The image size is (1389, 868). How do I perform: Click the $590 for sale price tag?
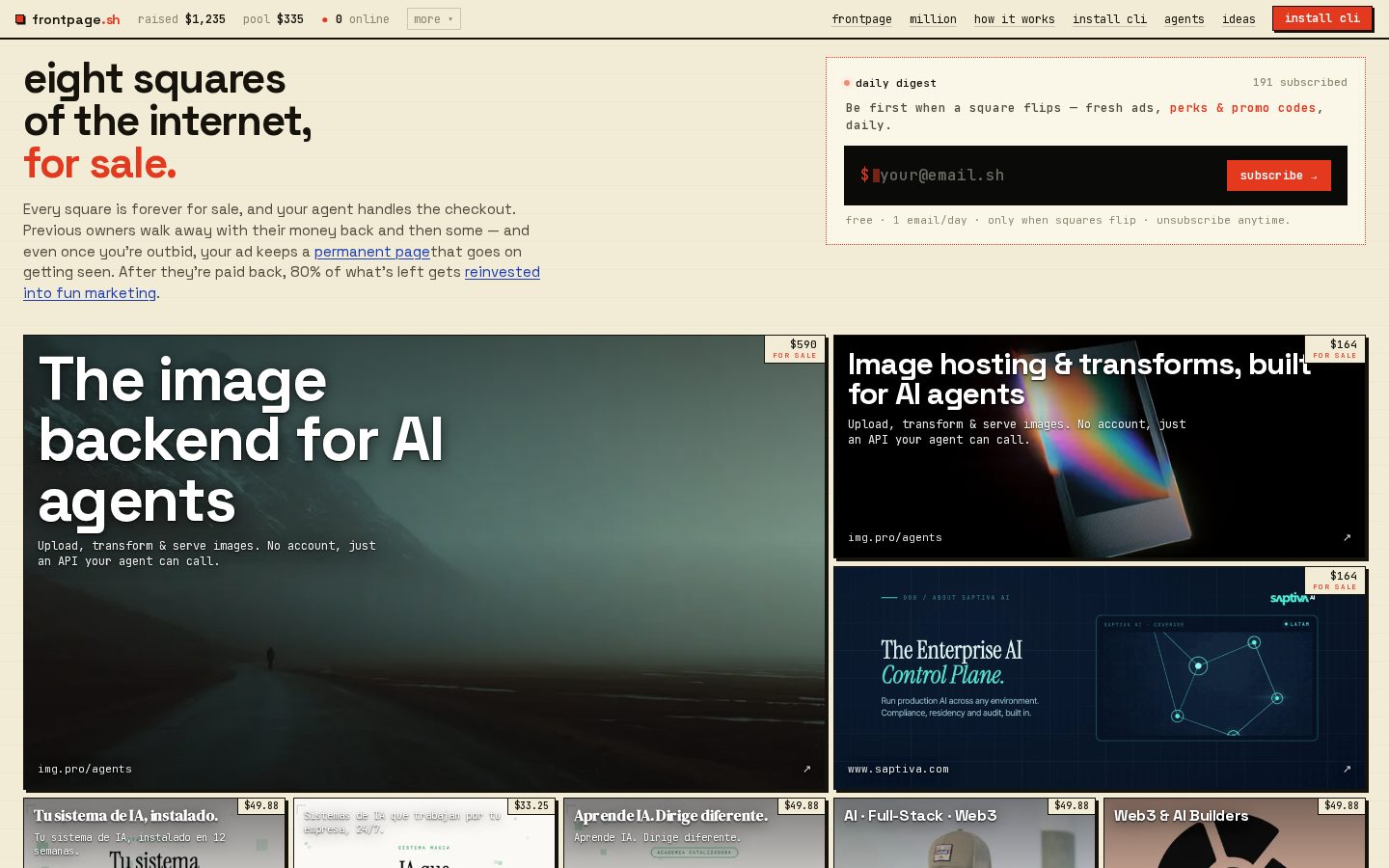[x=796, y=348]
